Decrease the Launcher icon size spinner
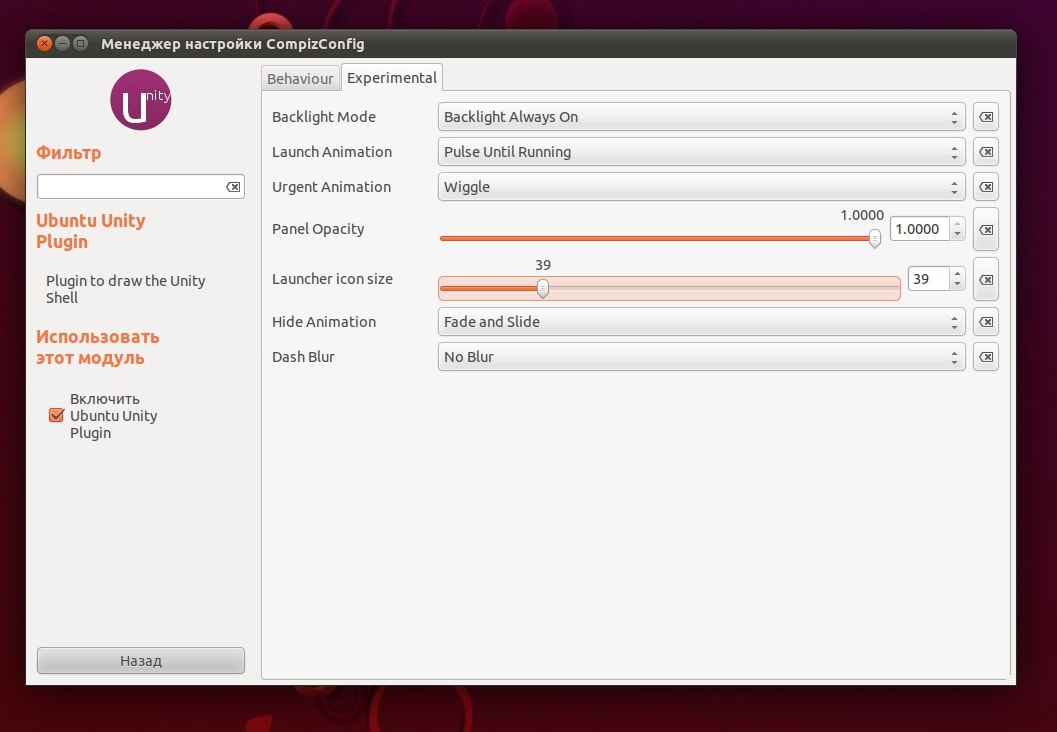1057x732 pixels. click(x=957, y=284)
